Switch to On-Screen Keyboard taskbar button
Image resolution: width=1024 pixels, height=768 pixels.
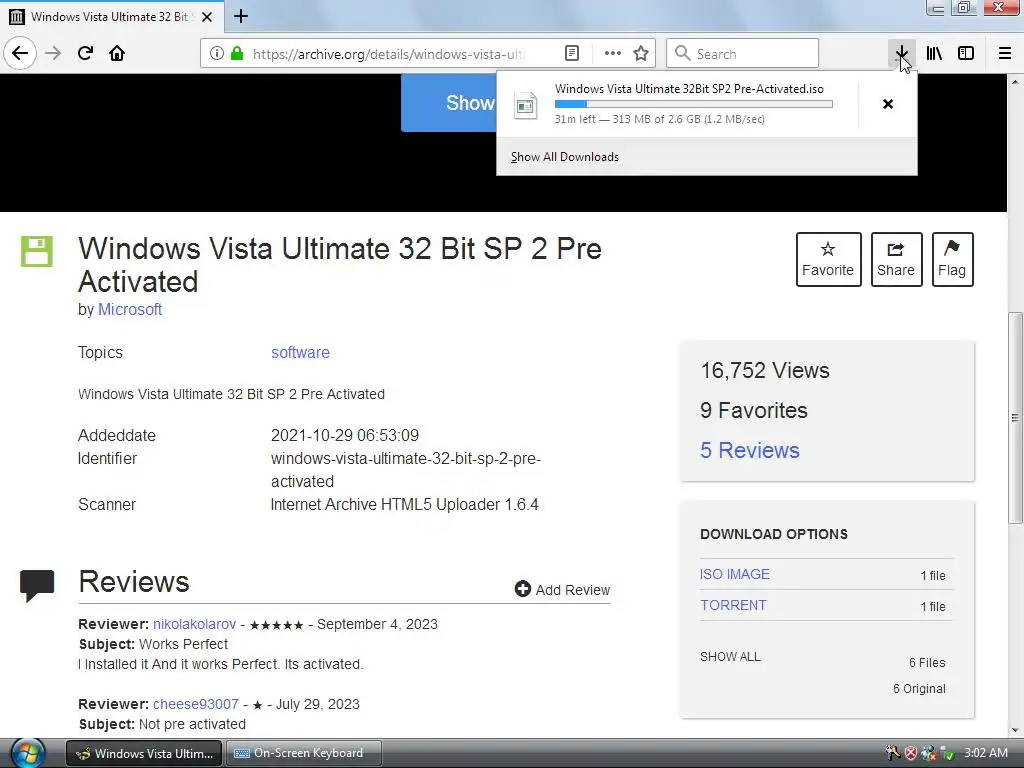304,753
